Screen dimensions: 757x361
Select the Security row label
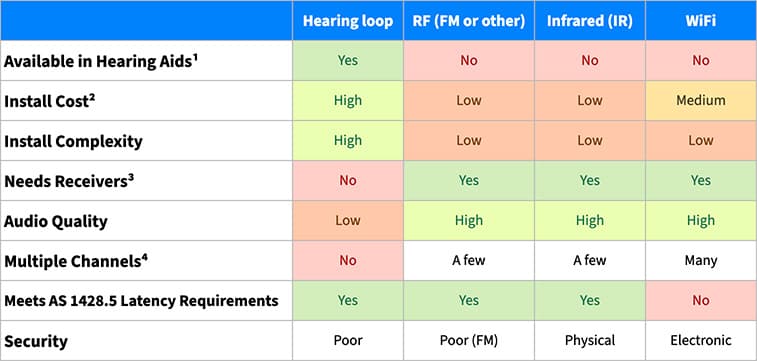[x=36, y=341]
